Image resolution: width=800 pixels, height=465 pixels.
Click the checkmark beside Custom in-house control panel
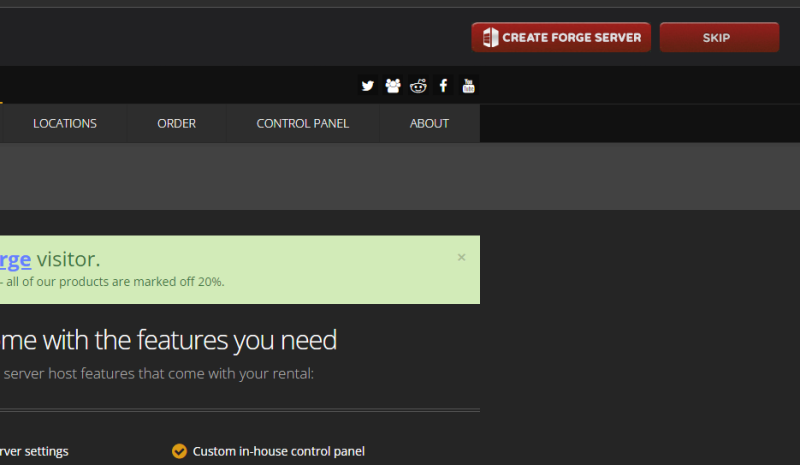[179, 451]
